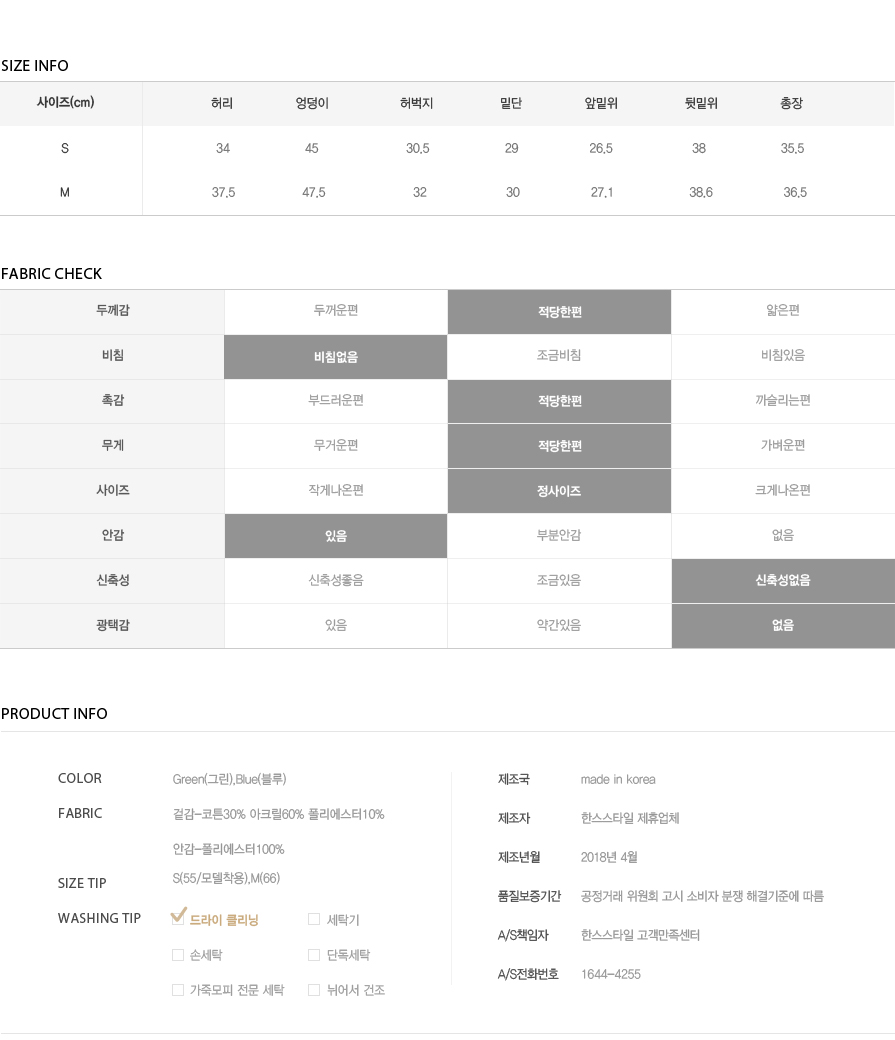895x1040 pixels.
Task: Click the 부분안감 cell
Action: [559, 535]
